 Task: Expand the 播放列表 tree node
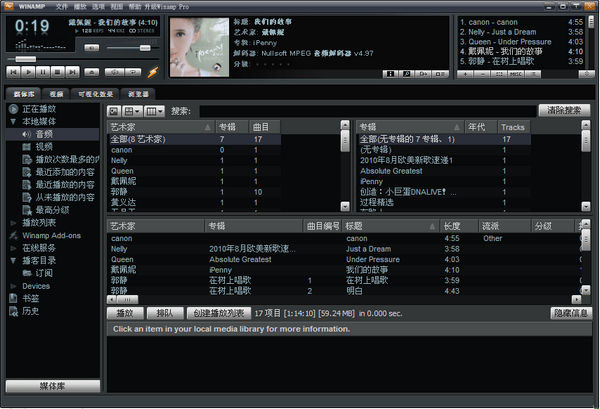coord(13,223)
